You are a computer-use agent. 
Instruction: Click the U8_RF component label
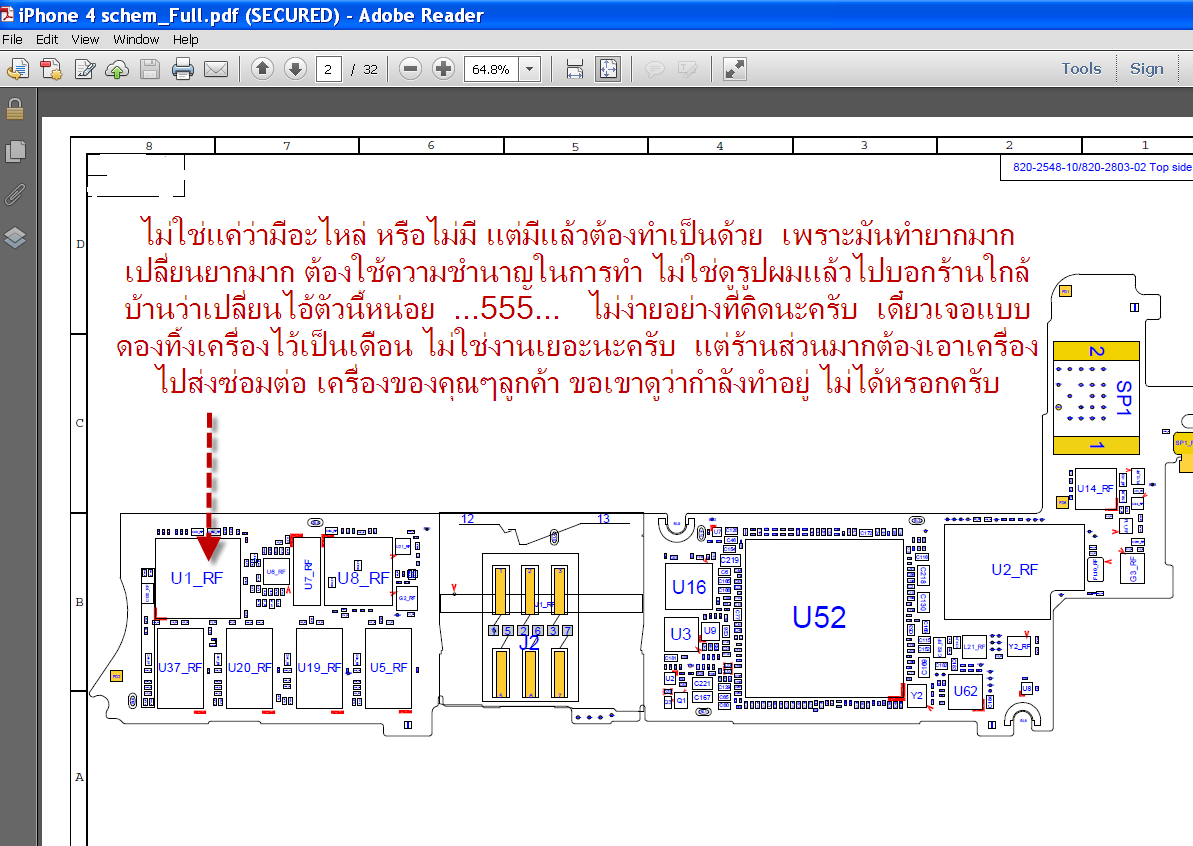(x=363, y=578)
